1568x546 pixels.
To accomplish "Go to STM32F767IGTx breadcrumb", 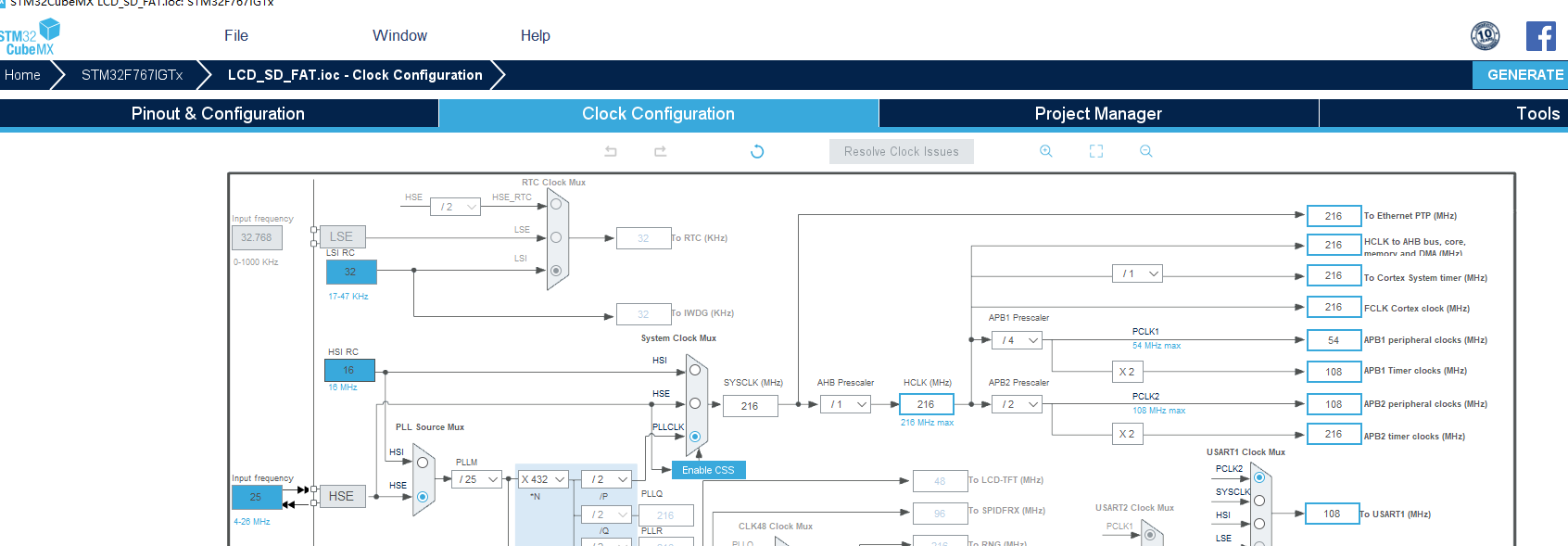I will pyautogui.click(x=133, y=75).
